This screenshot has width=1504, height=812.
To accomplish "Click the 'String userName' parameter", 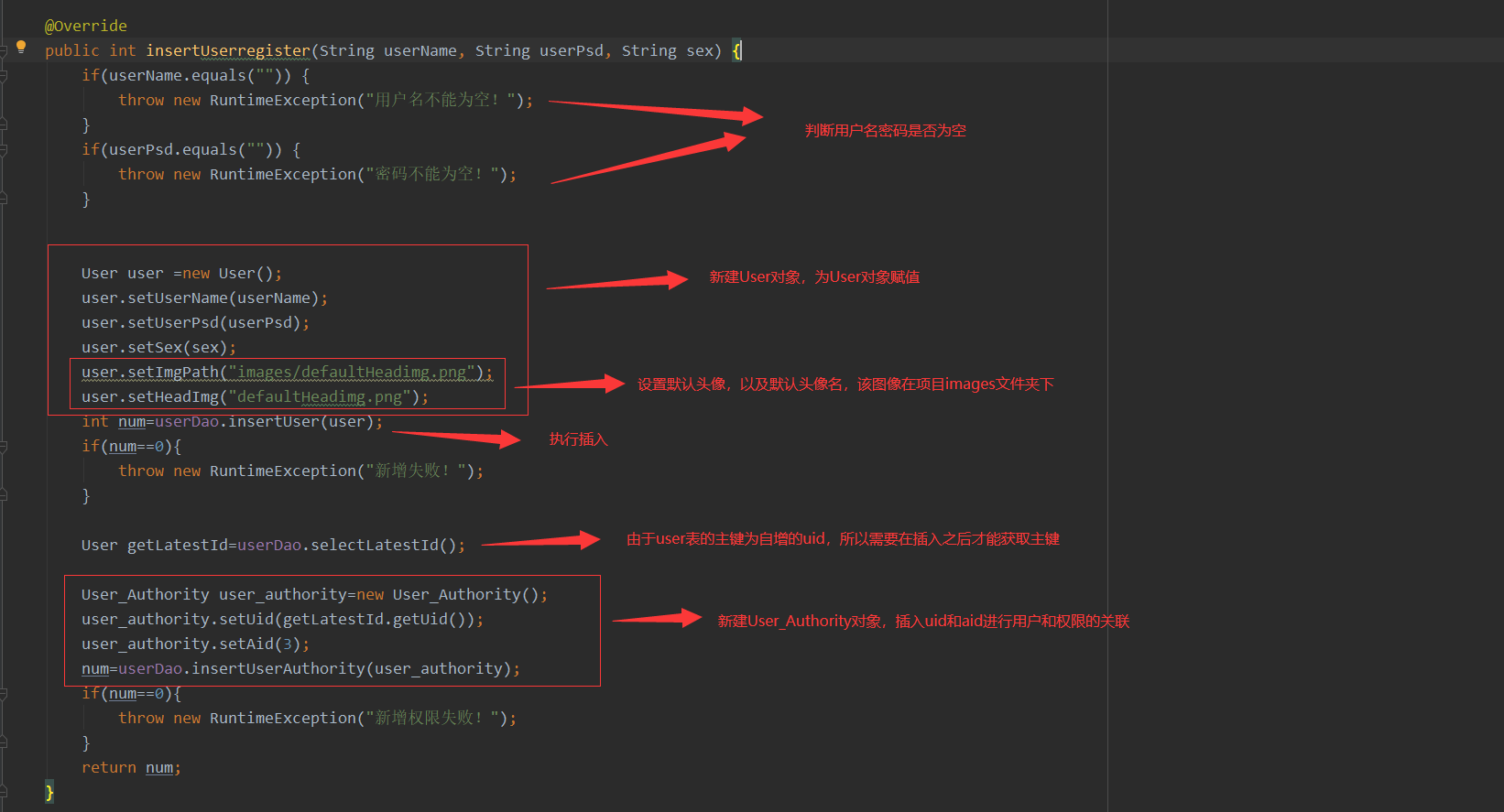I will tap(387, 50).
